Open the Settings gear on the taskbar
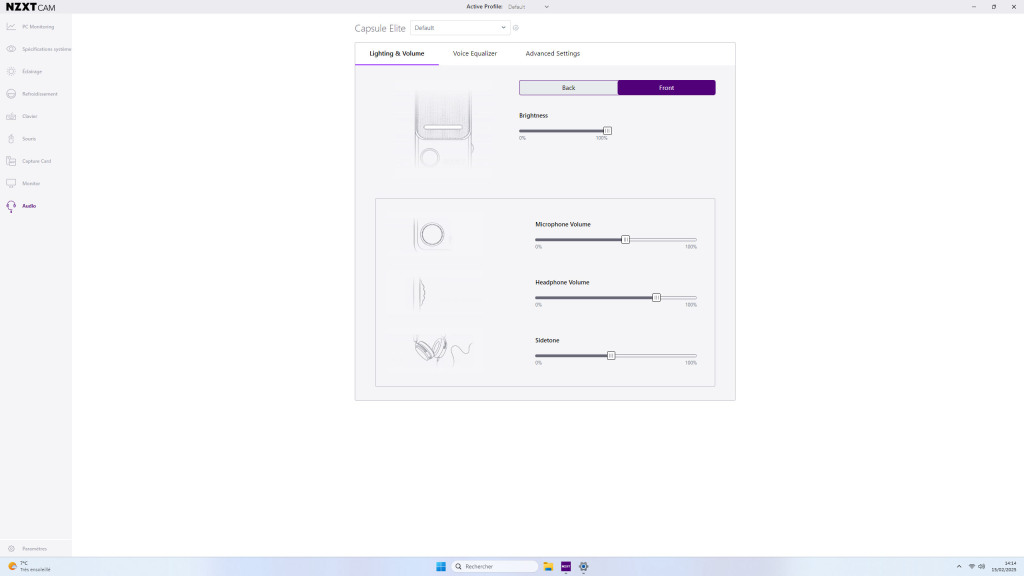The image size is (1024, 576). coord(584,566)
